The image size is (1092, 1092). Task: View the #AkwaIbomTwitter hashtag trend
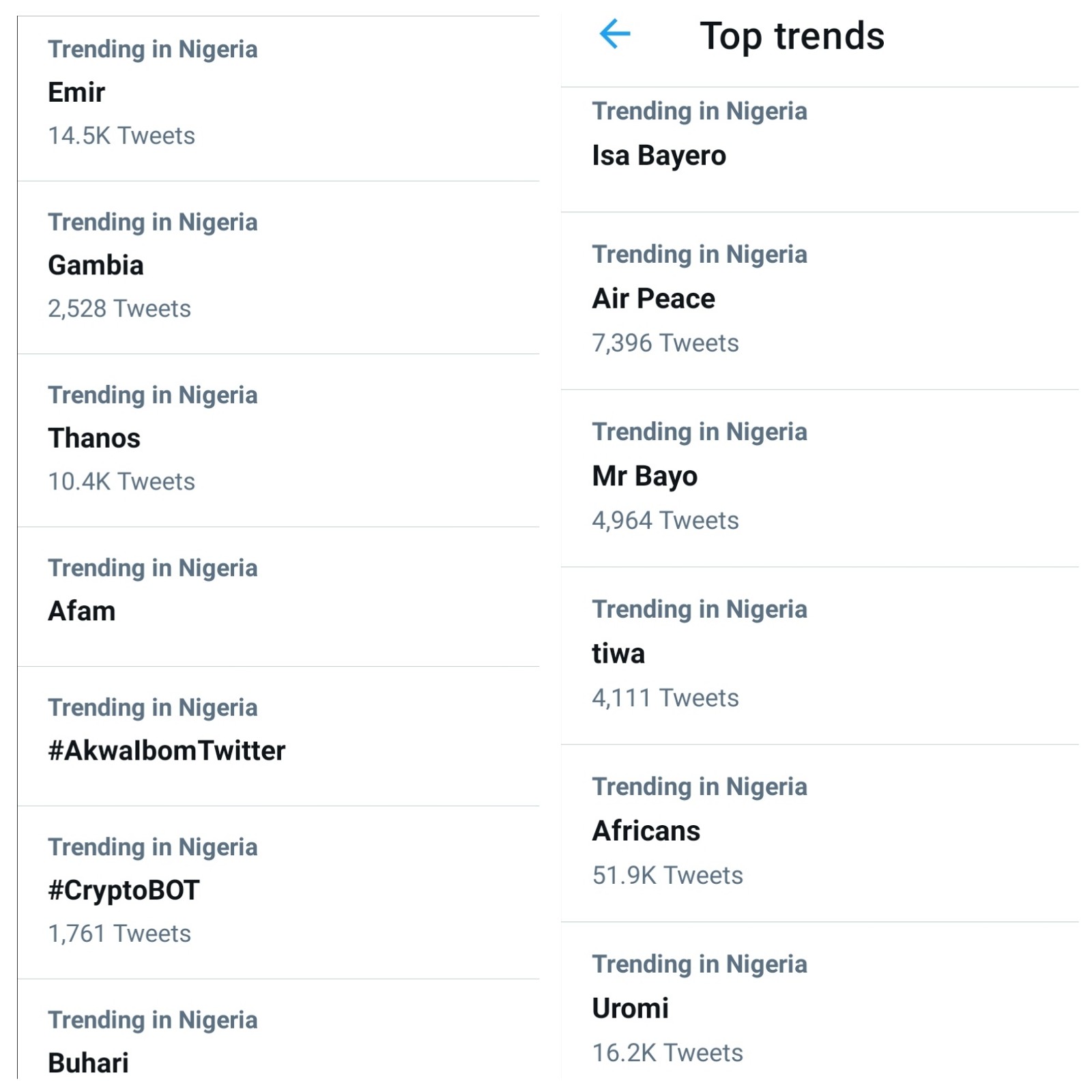(167, 751)
